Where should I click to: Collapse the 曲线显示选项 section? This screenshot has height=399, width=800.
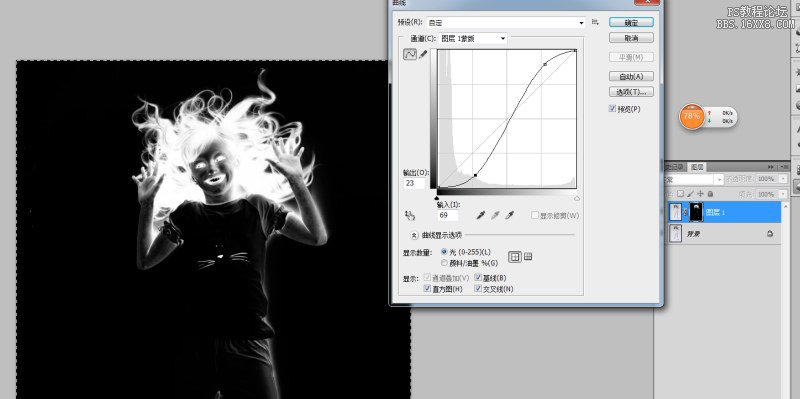(x=414, y=235)
